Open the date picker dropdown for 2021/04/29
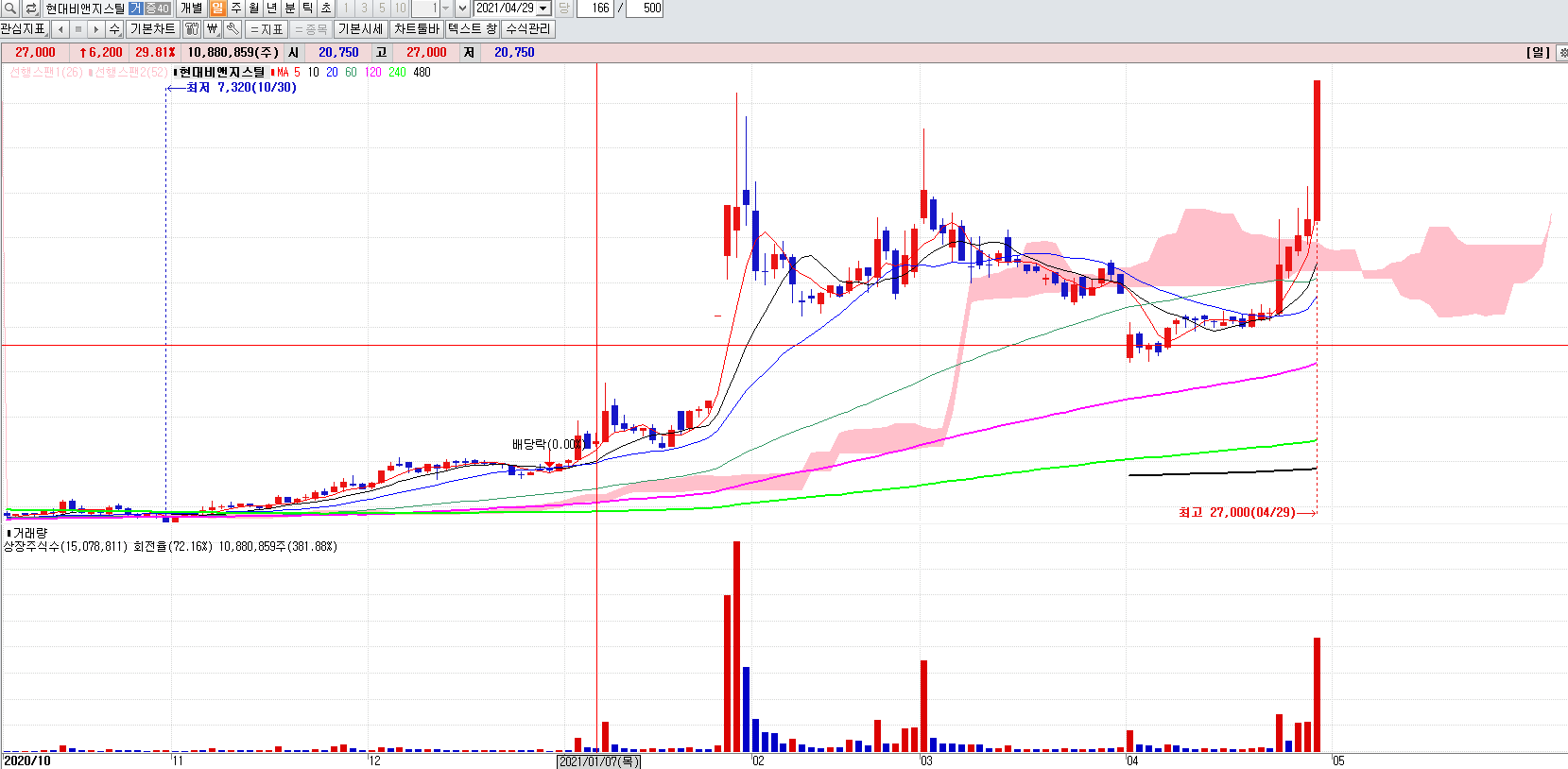 click(543, 9)
